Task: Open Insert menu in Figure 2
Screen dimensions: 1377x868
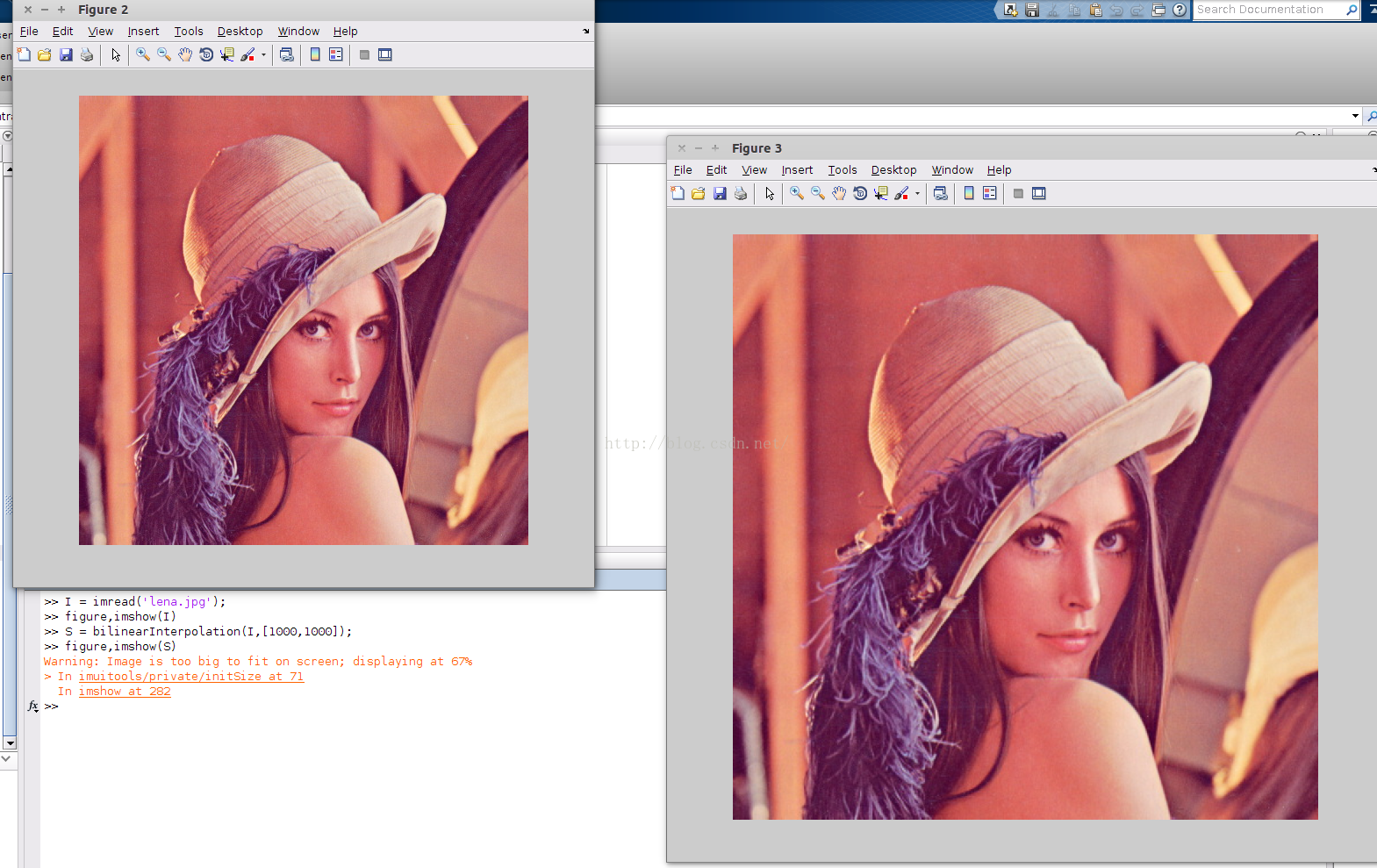Action: click(x=143, y=32)
